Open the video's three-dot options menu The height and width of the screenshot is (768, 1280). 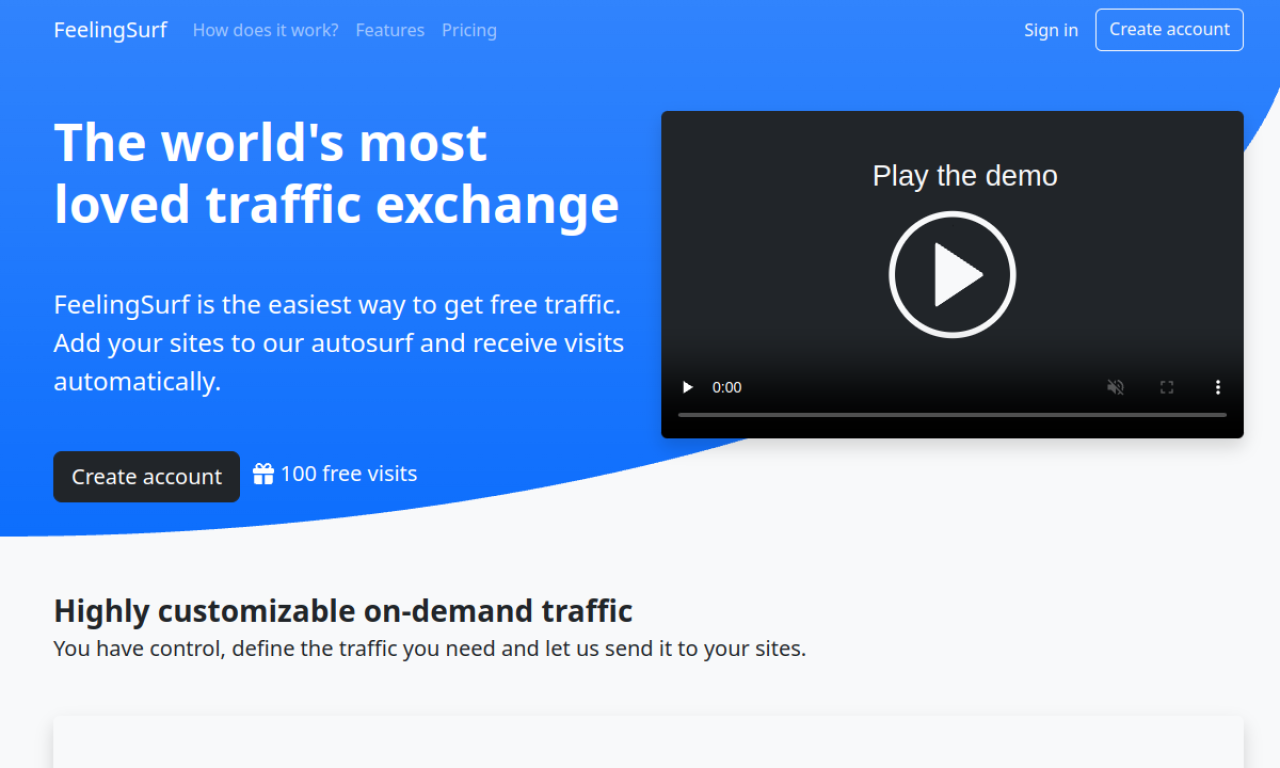[x=1218, y=387]
